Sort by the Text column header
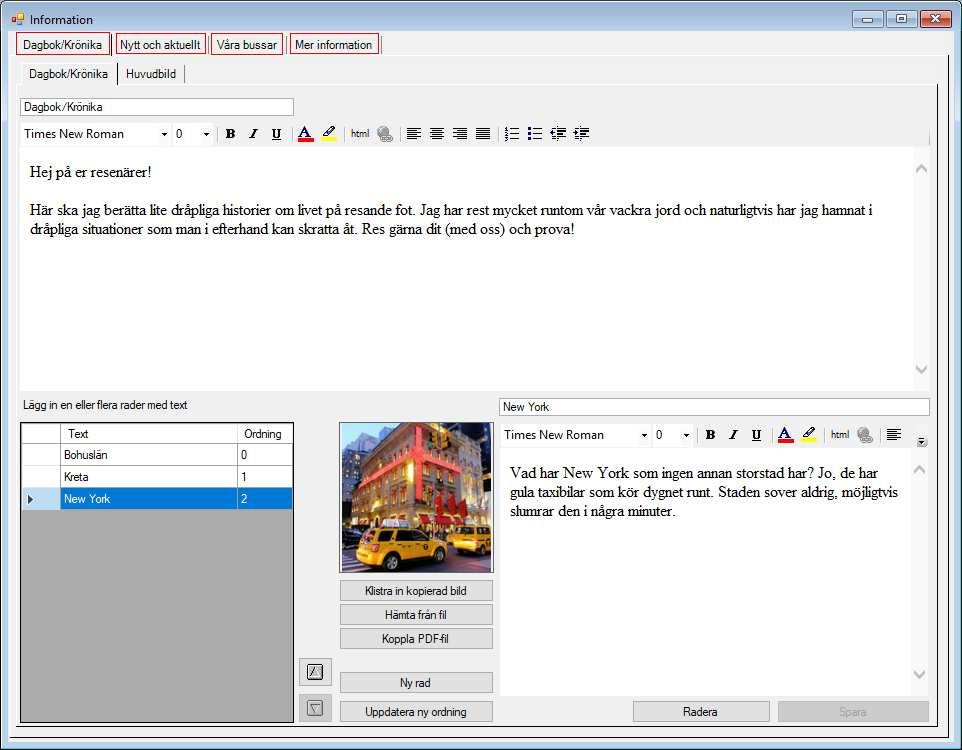The width and height of the screenshot is (962, 750). 148,433
